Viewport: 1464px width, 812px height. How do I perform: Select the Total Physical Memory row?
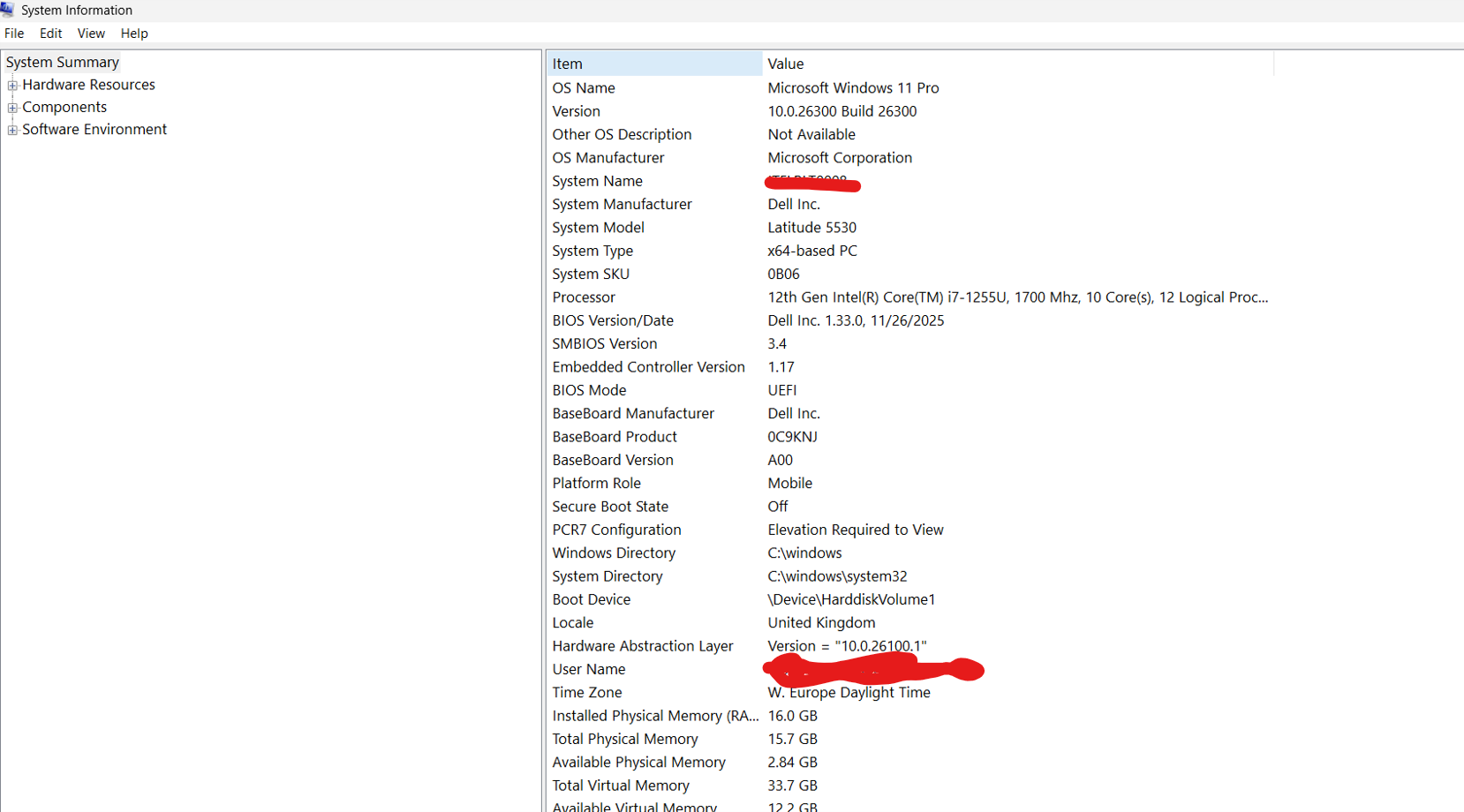pyautogui.click(x=910, y=739)
